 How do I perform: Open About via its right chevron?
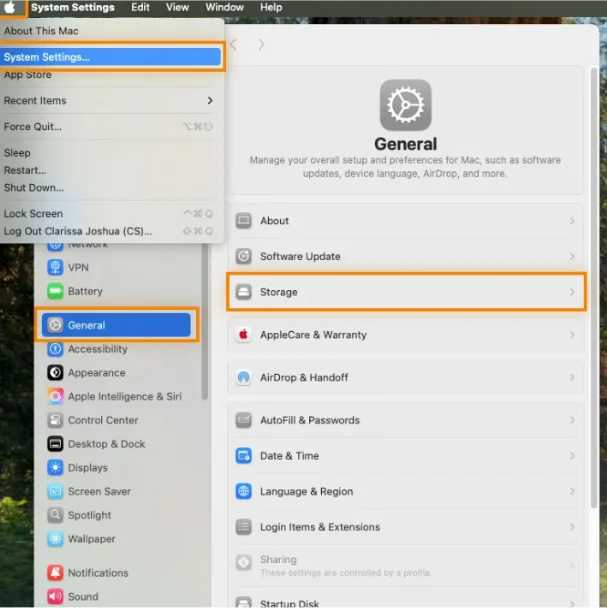coord(572,221)
